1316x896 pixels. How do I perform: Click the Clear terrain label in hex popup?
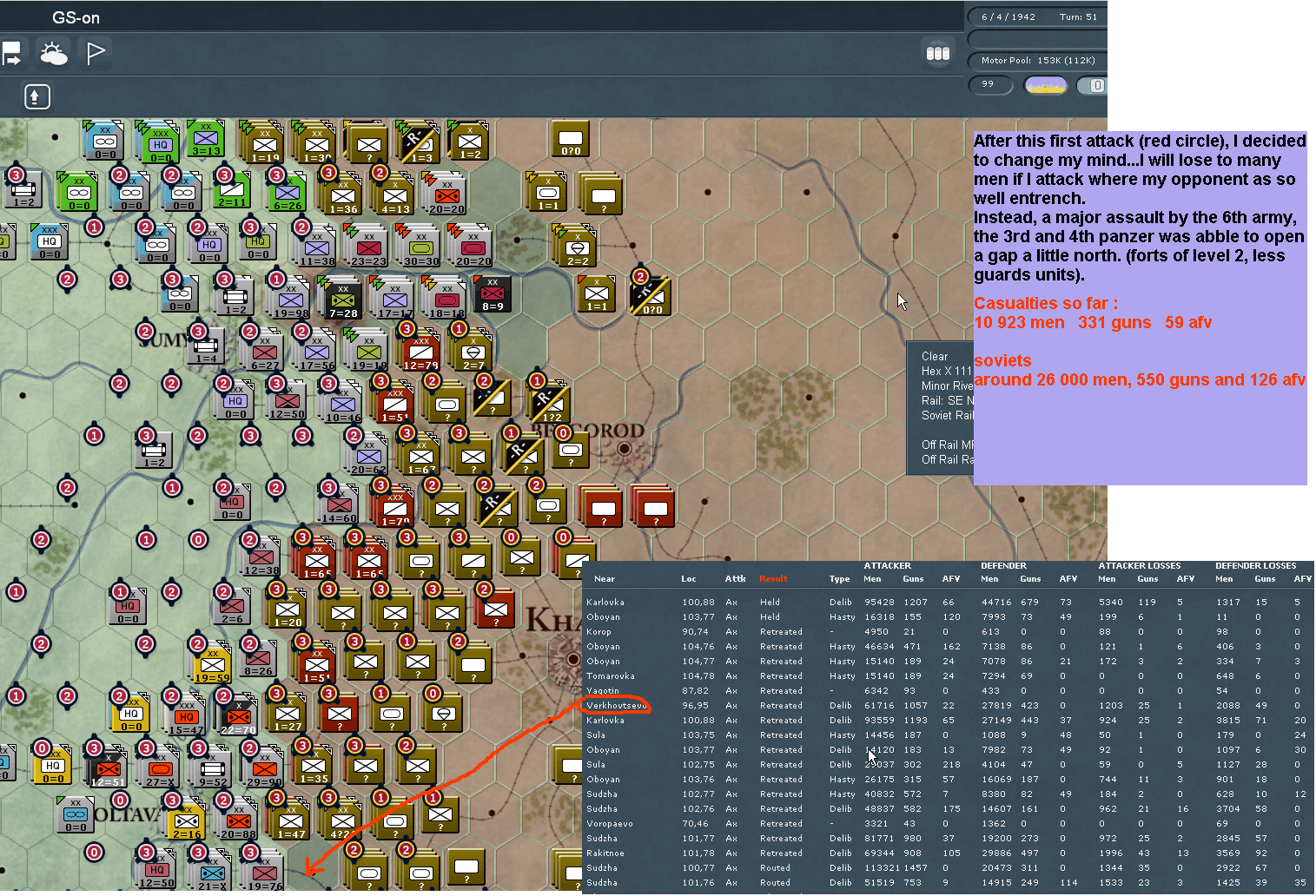(x=935, y=357)
